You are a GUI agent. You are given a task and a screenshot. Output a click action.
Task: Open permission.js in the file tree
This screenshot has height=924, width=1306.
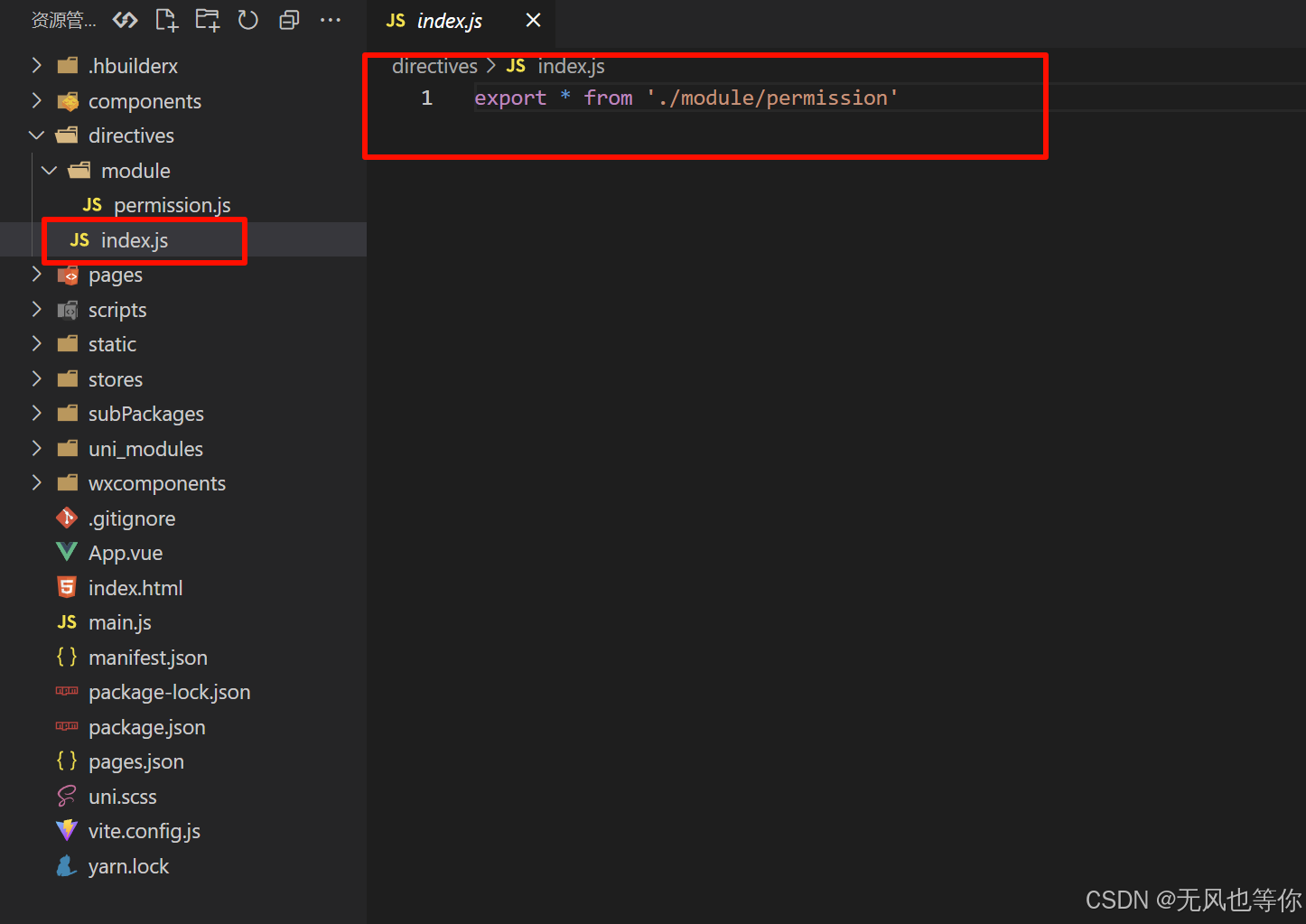click(183, 205)
